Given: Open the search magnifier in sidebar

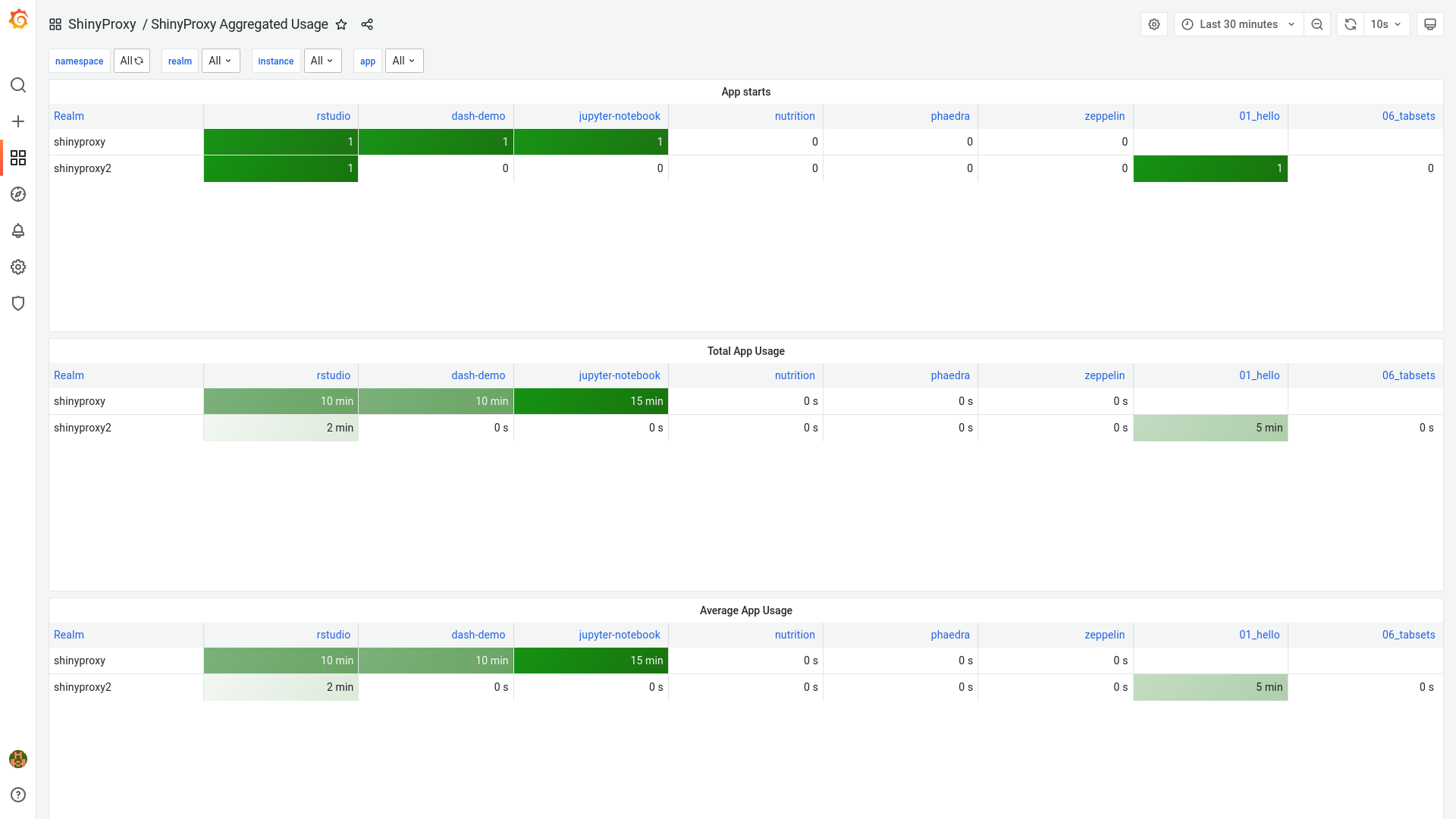Looking at the screenshot, I should coord(18,85).
